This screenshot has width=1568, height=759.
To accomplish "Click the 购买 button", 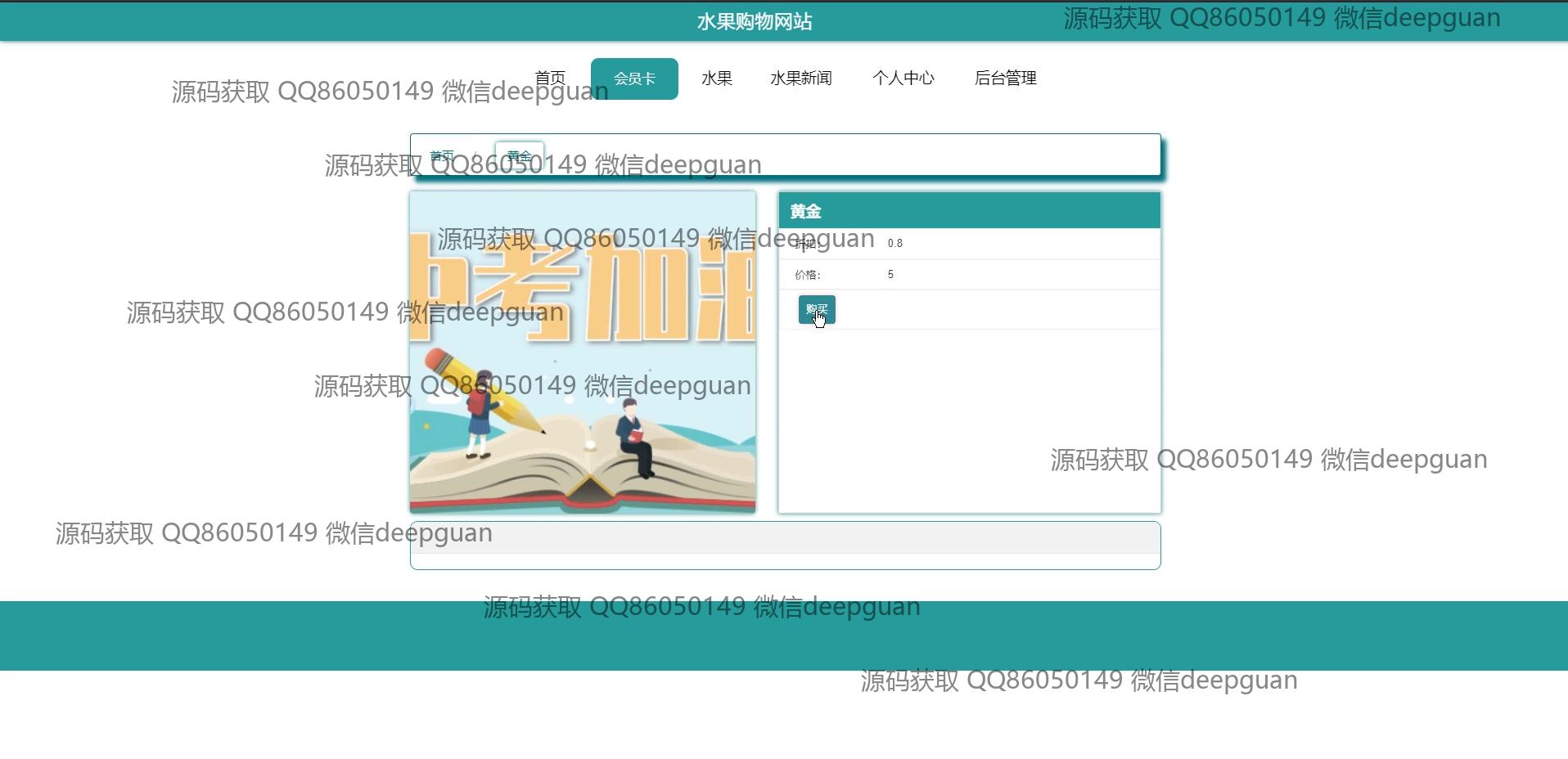I will [817, 310].
